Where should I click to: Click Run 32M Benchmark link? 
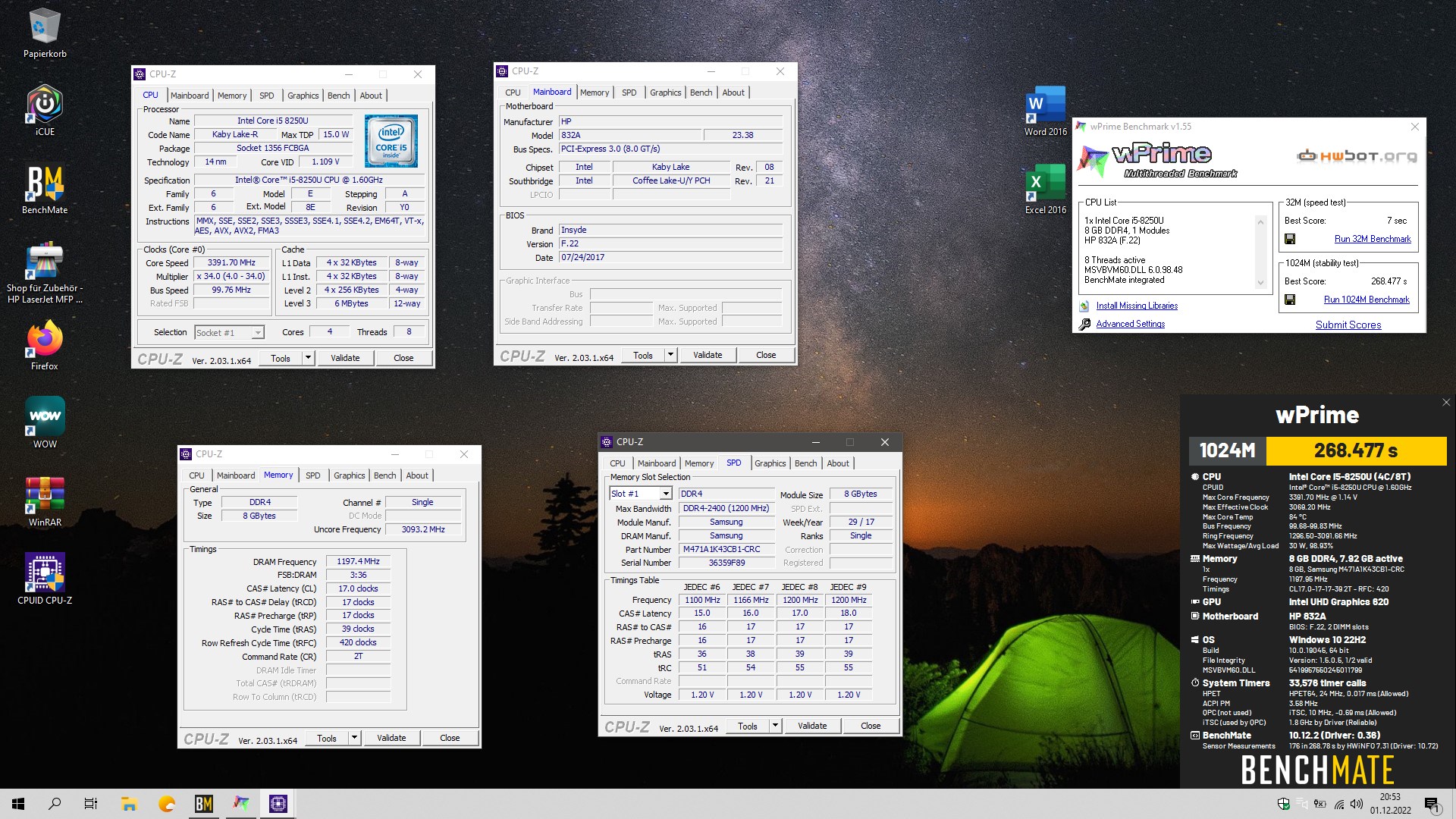point(1373,239)
